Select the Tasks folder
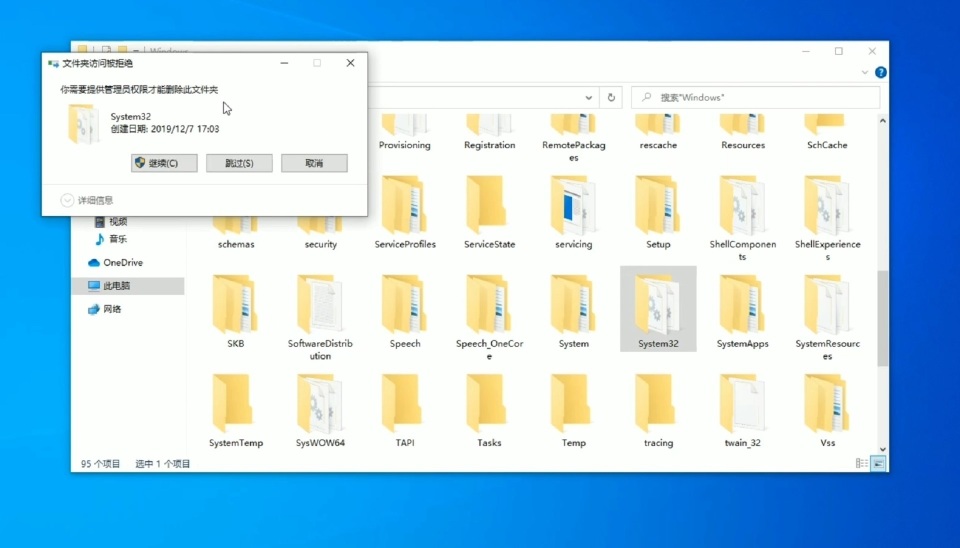The image size is (960, 548). click(x=489, y=411)
